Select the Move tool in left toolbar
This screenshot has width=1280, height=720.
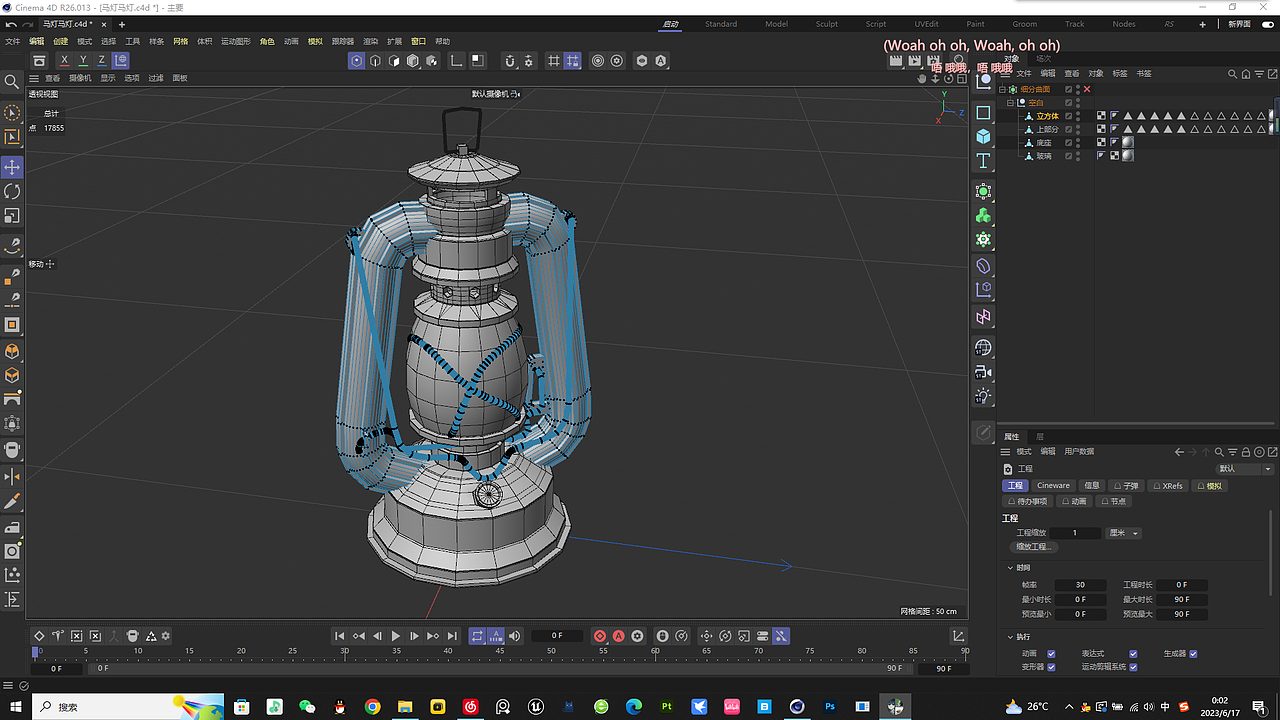13,167
